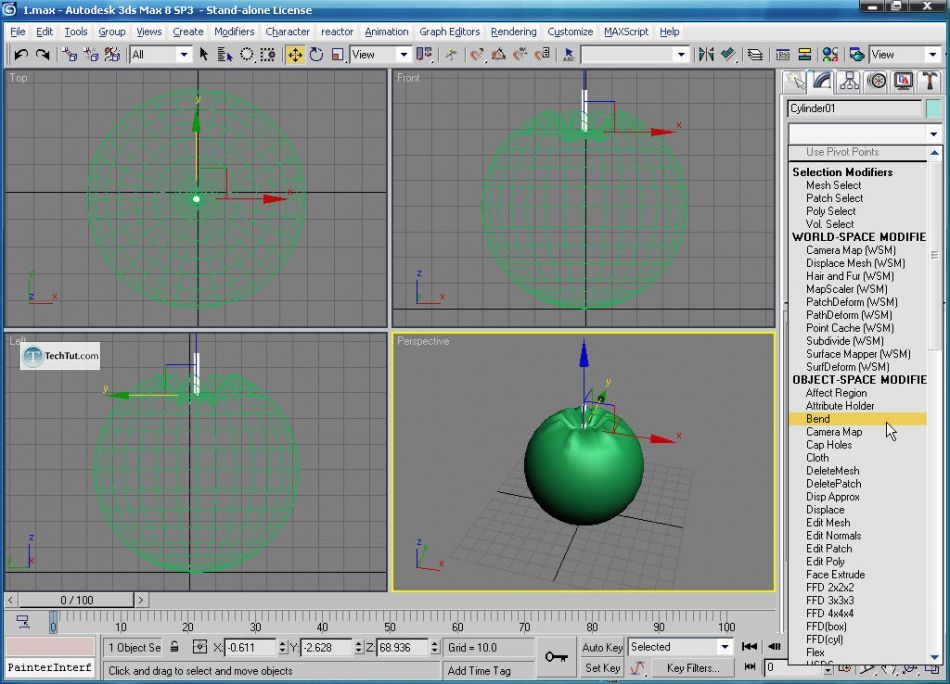Click the Use Pivot Point Center icon

pos(424,55)
